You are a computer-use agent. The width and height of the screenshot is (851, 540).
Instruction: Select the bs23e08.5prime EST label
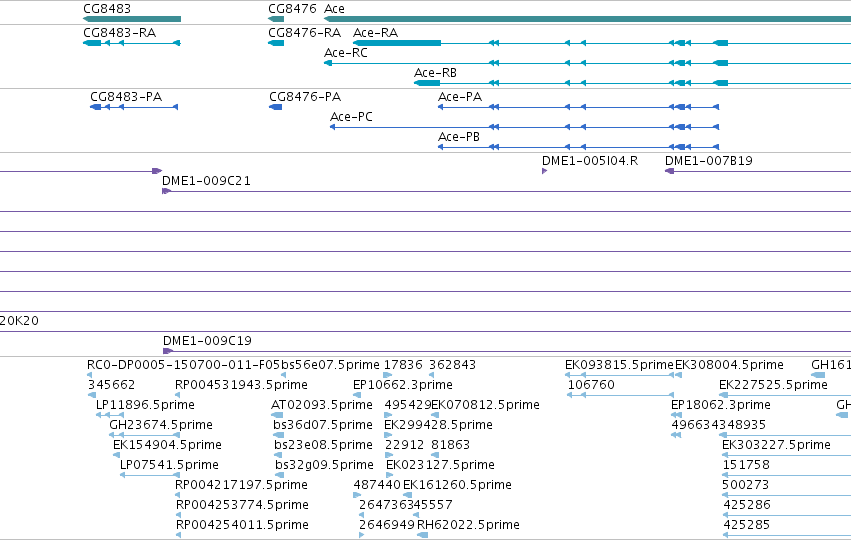(x=323, y=445)
